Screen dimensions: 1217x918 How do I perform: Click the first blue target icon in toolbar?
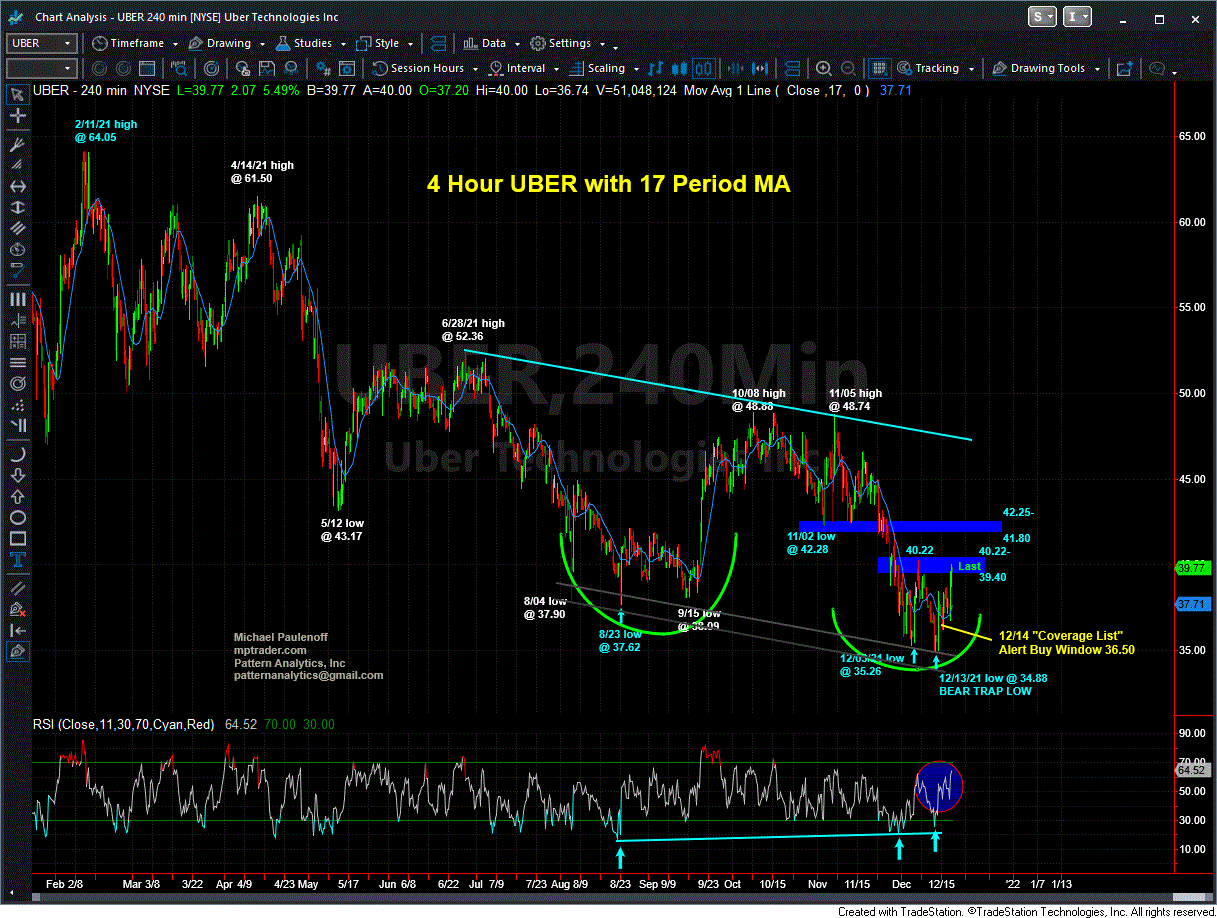coord(99,69)
